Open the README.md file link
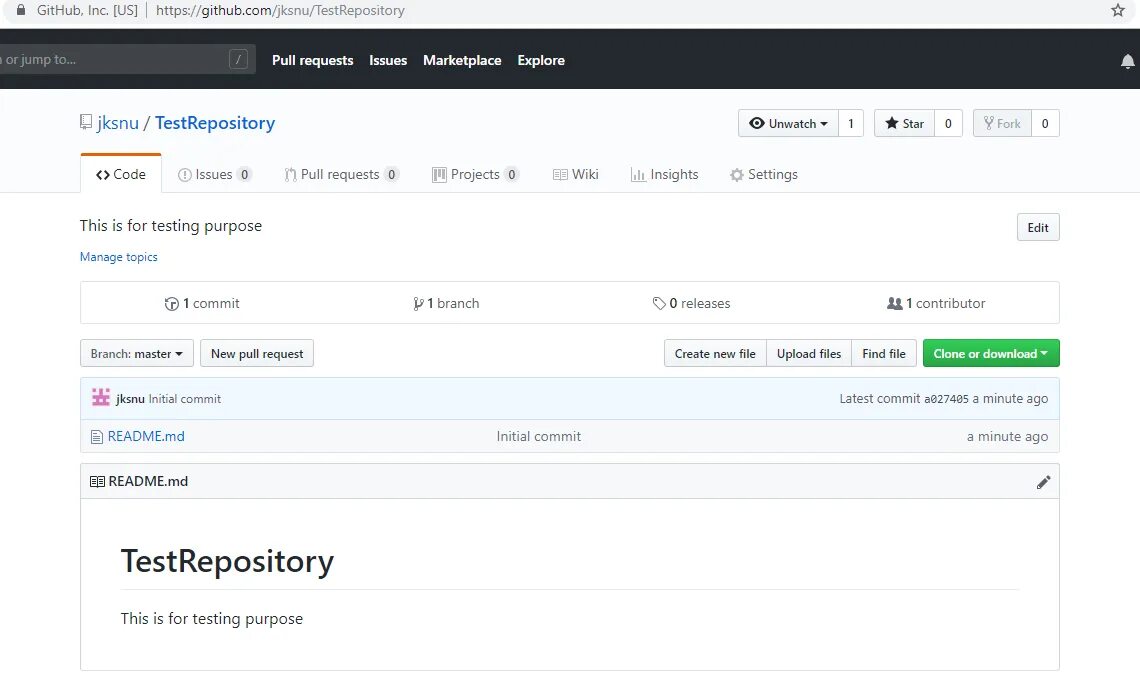 point(146,436)
